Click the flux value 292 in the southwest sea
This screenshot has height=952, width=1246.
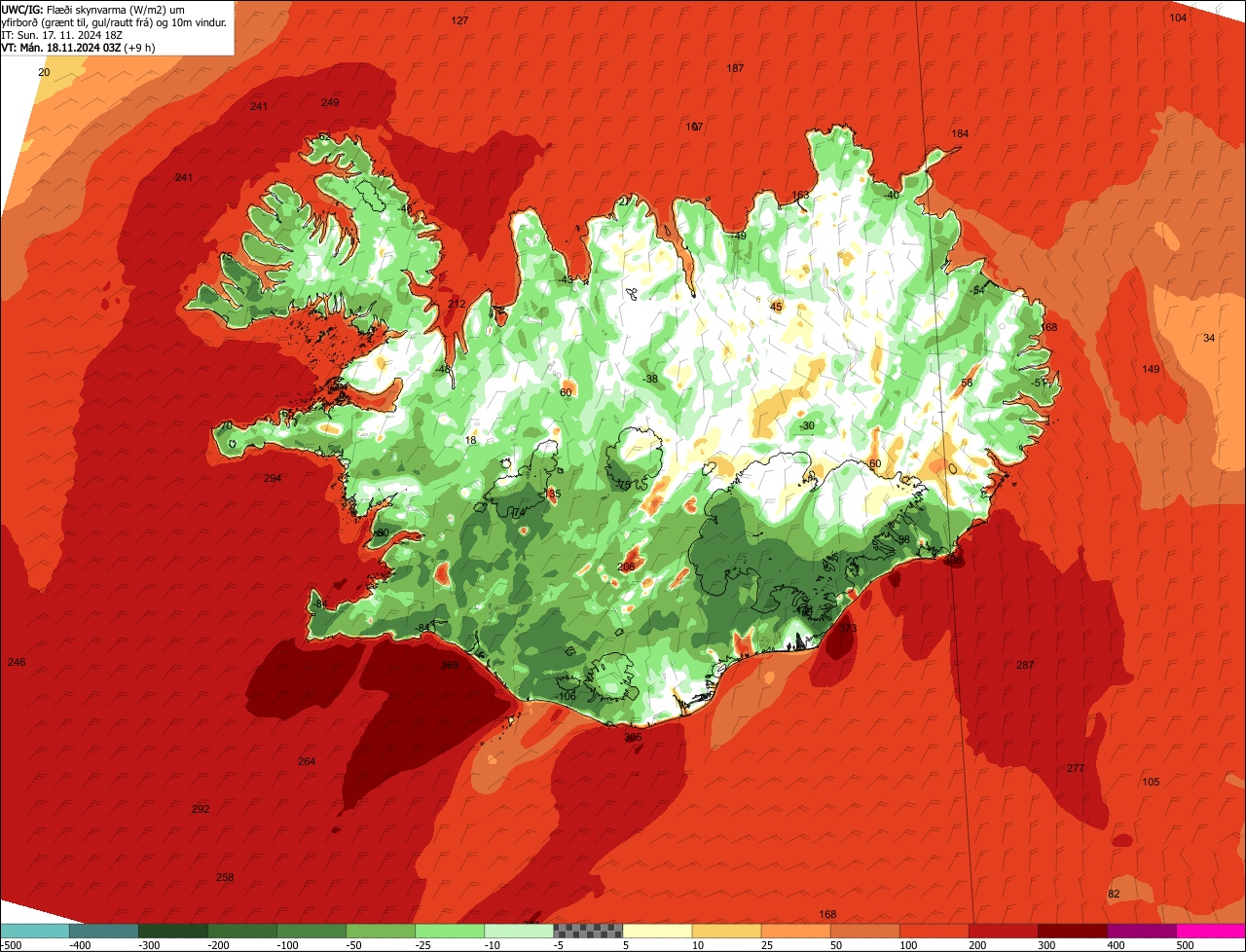(201, 809)
